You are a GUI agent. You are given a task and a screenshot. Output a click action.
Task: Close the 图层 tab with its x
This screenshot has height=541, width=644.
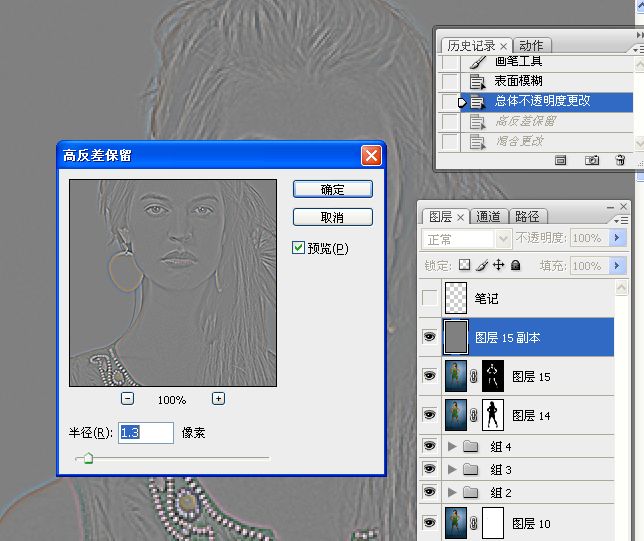[460, 217]
